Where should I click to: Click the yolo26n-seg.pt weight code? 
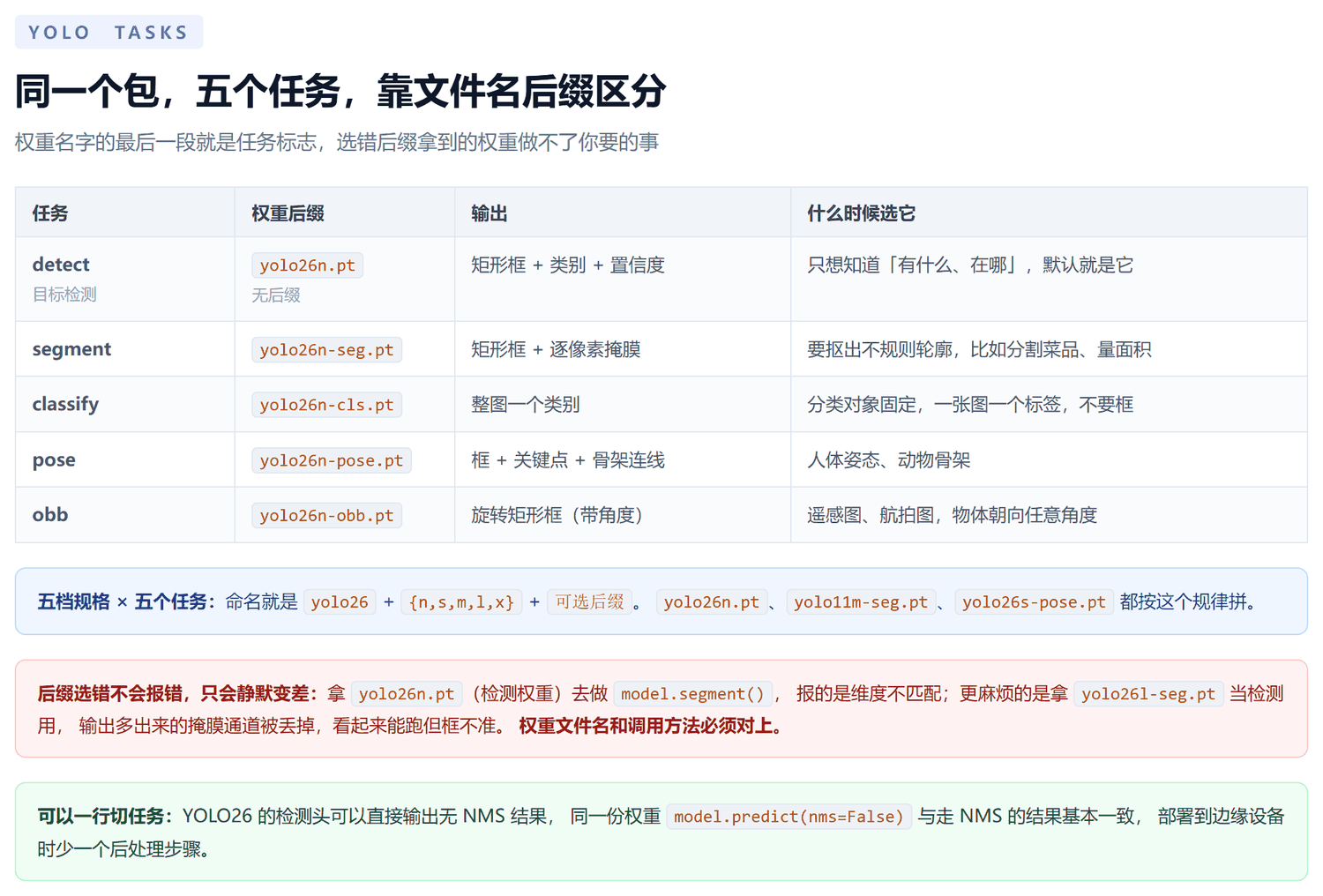(326, 350)
